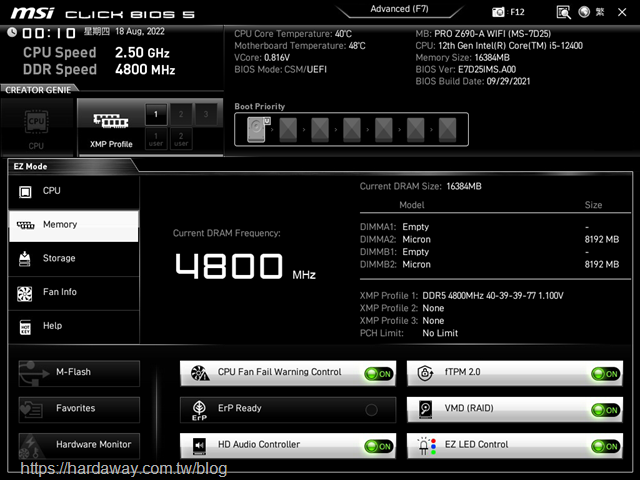Select XMP profile 3

pyautogui.click(x=206, y=114)
